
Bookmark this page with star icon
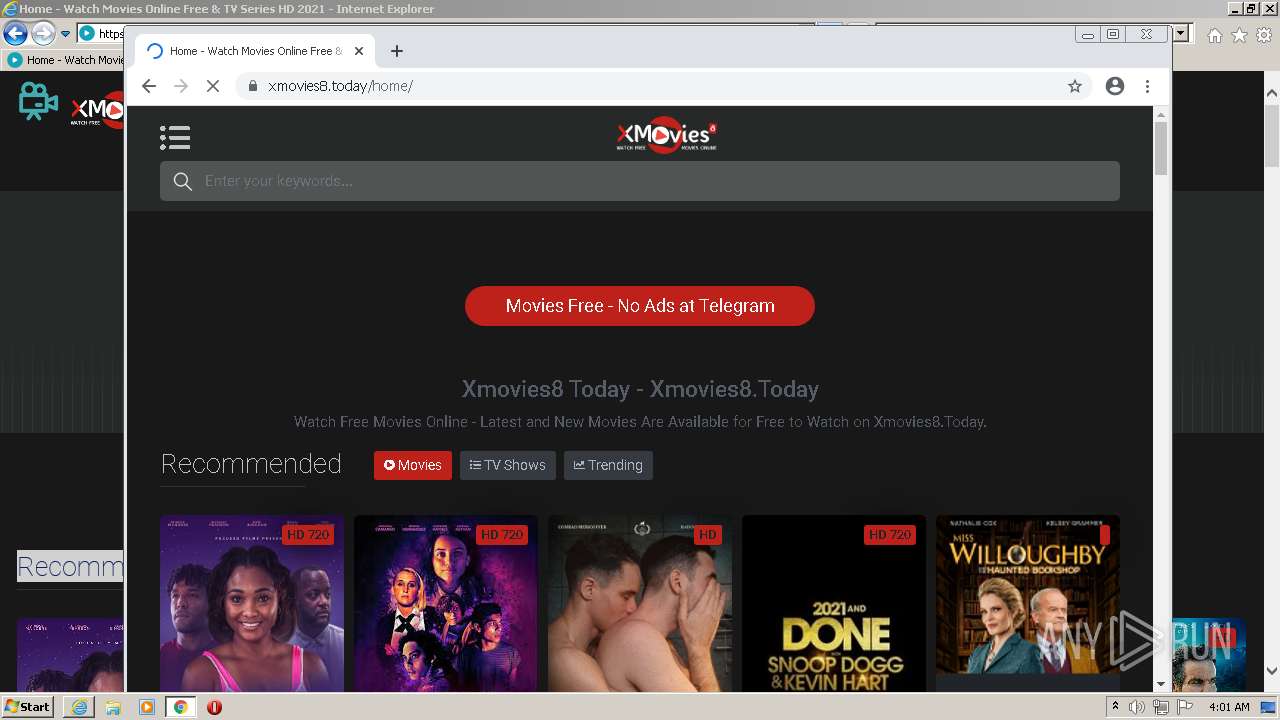[1075, 86]
